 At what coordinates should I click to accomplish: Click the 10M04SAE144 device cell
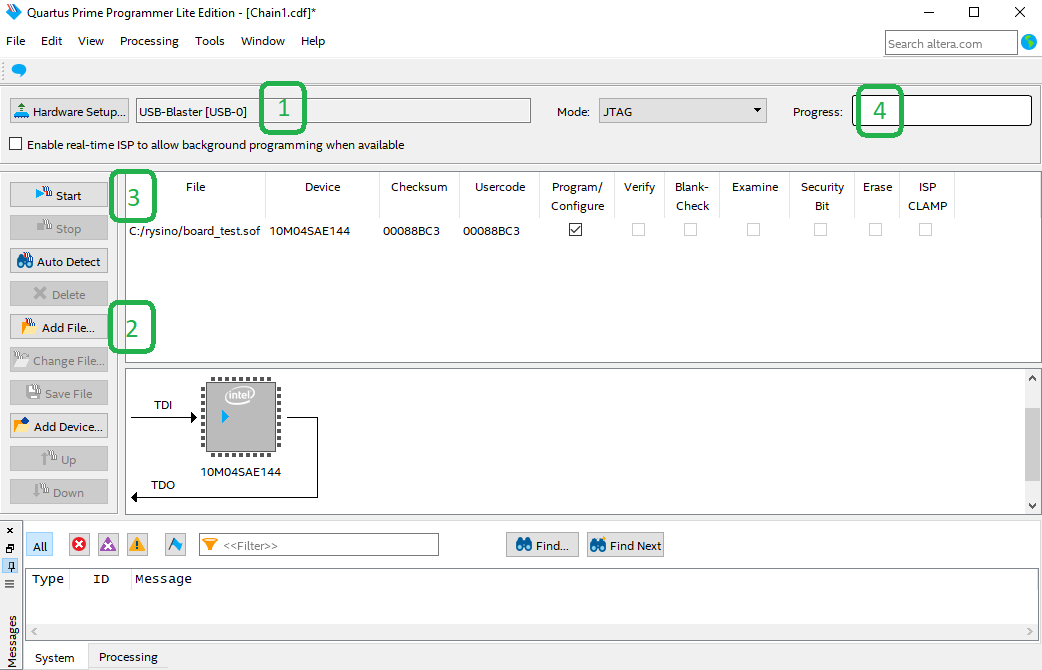[310, 231]
